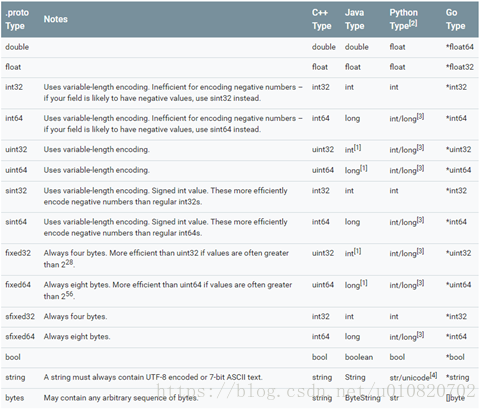Click 'Uses variable-length encoding.' in uint32 row
Image resolution: width=487 pixels, height=411 pixels.
(97, 149)
